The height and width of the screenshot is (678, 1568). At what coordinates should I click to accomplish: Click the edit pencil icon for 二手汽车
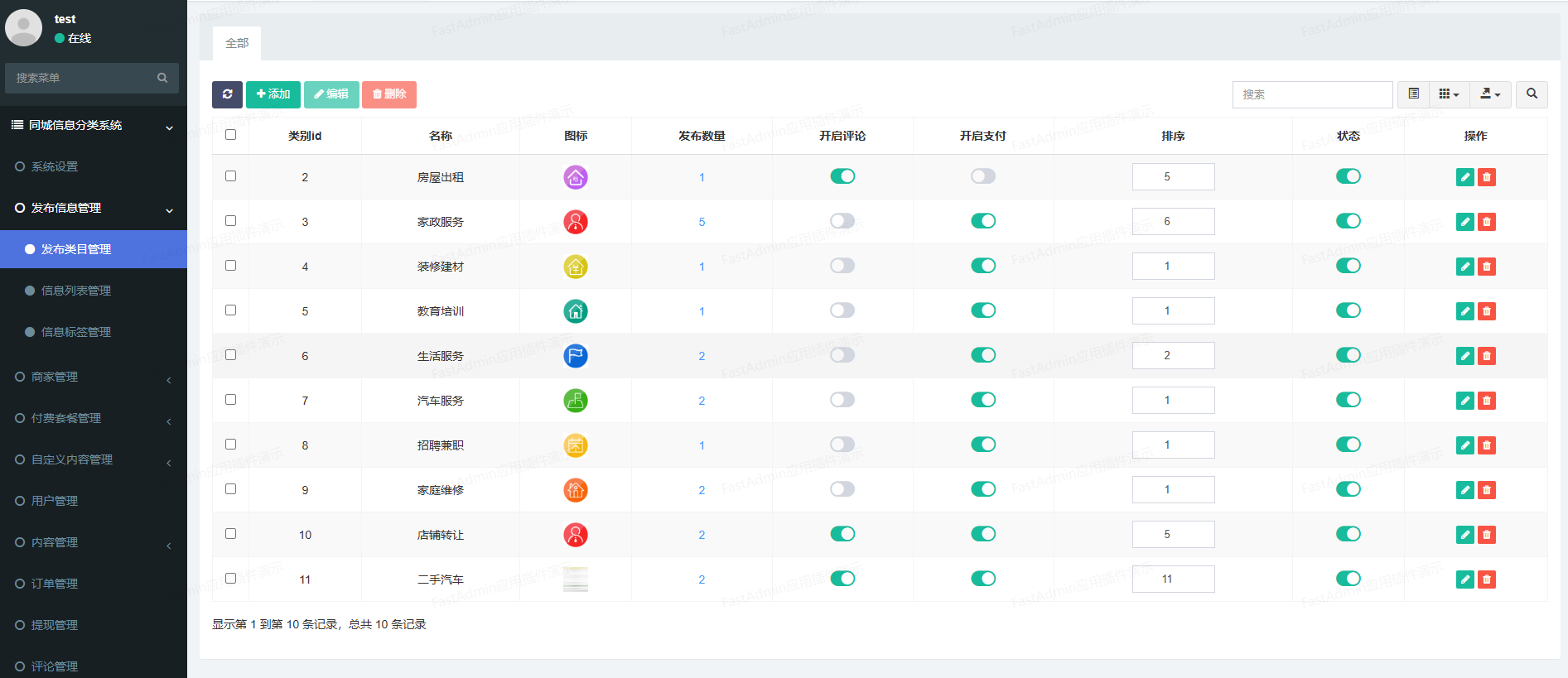pyautogui.click(x=1464, y=579)
